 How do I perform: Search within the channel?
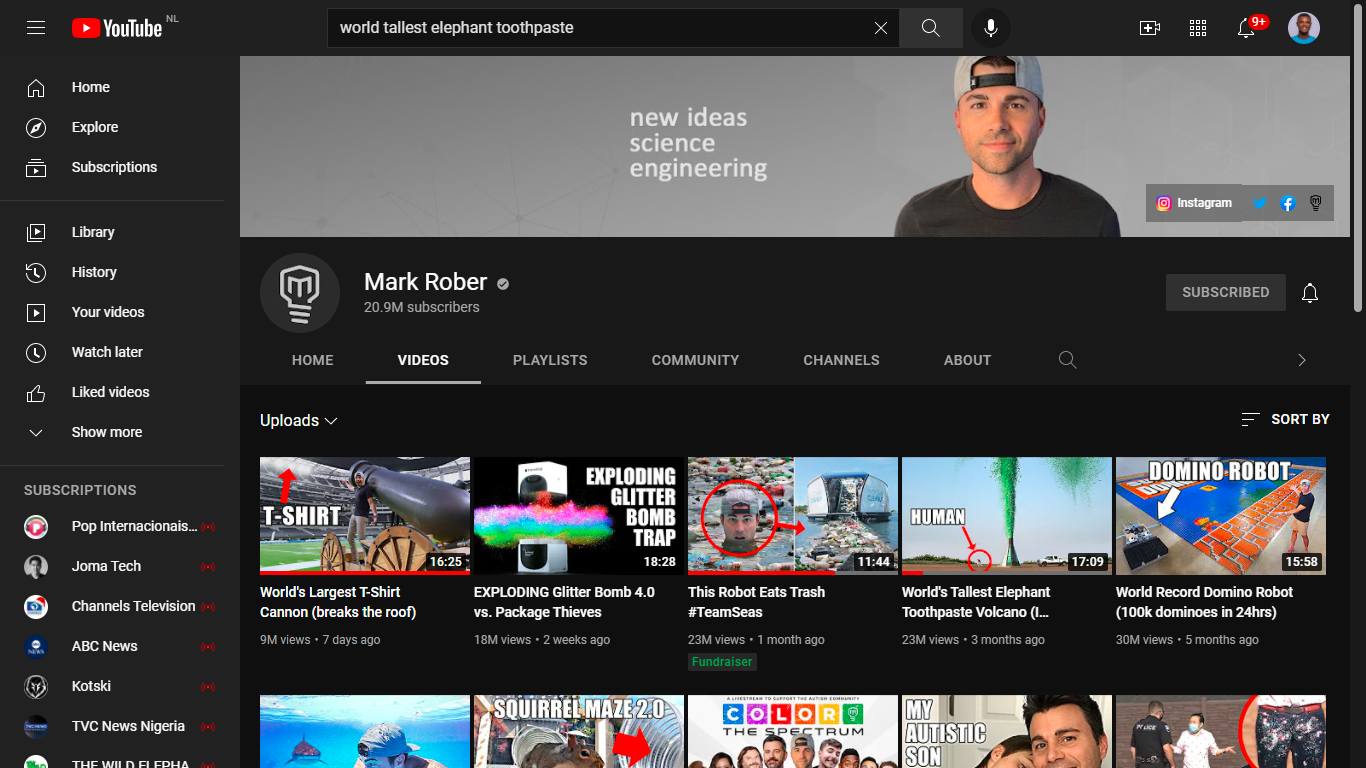pos(1068,360)
